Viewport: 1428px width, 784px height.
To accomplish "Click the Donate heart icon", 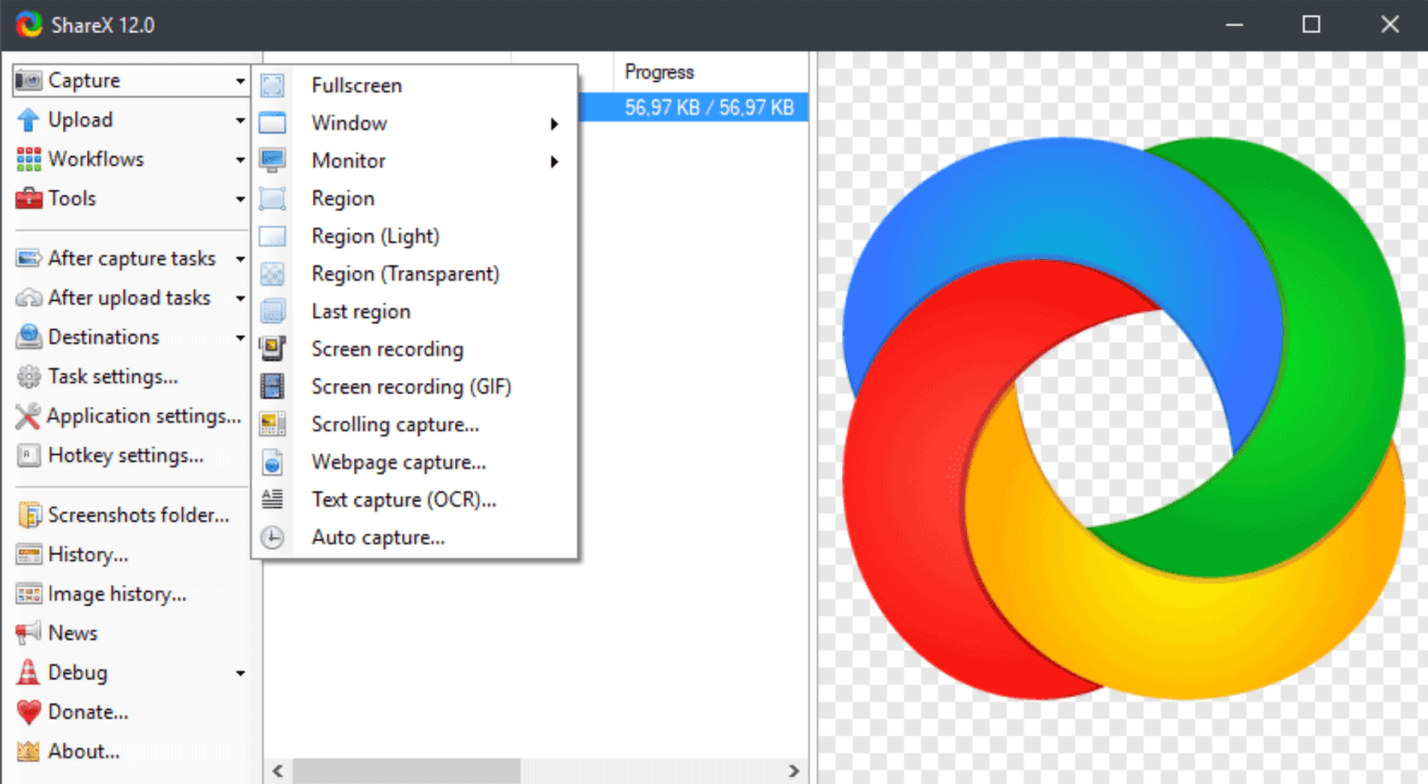I will [29, 713].
